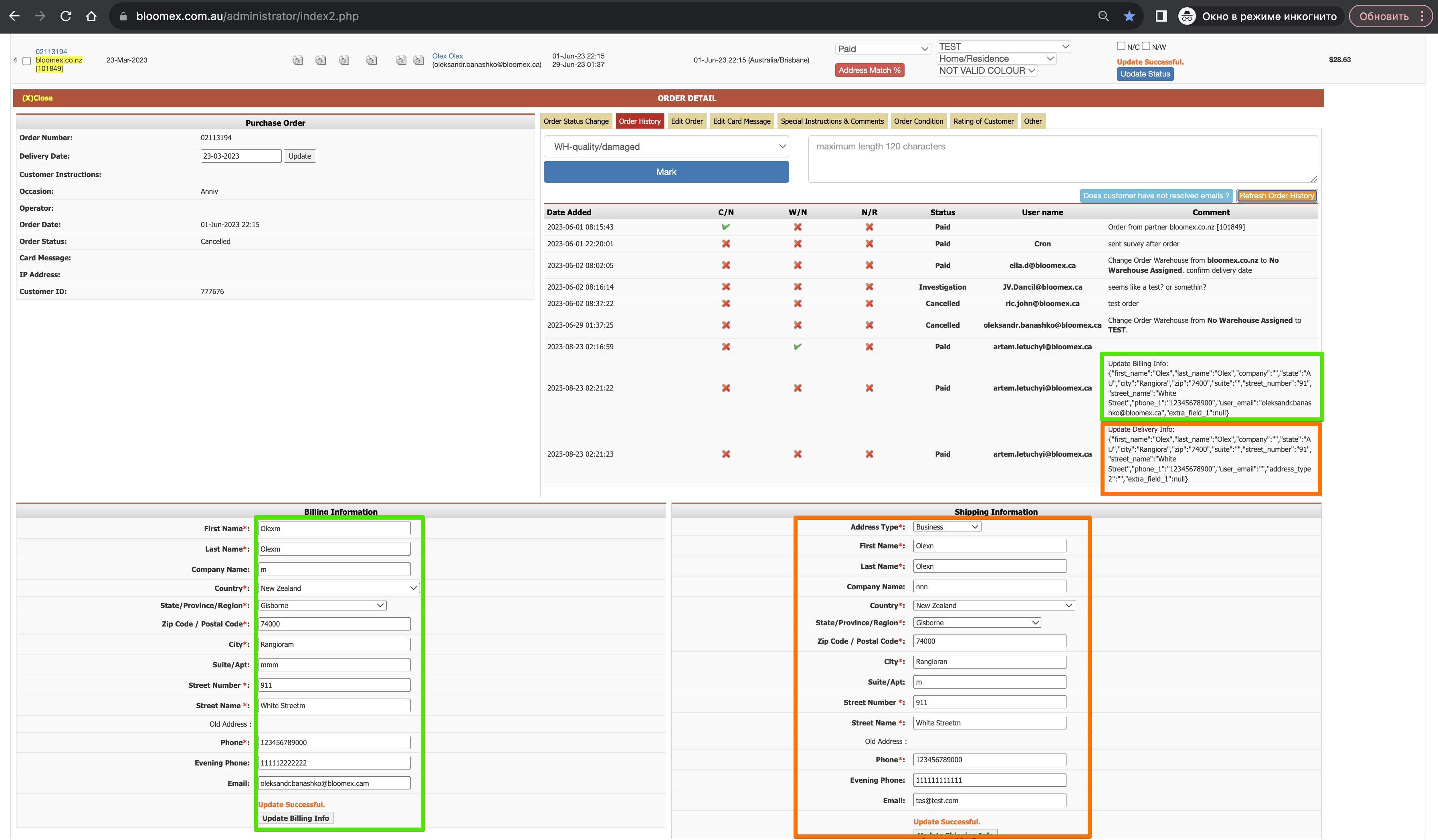Click Refresh Order History button
This screenshot has height=840, width=1438.
(1276, 195)
